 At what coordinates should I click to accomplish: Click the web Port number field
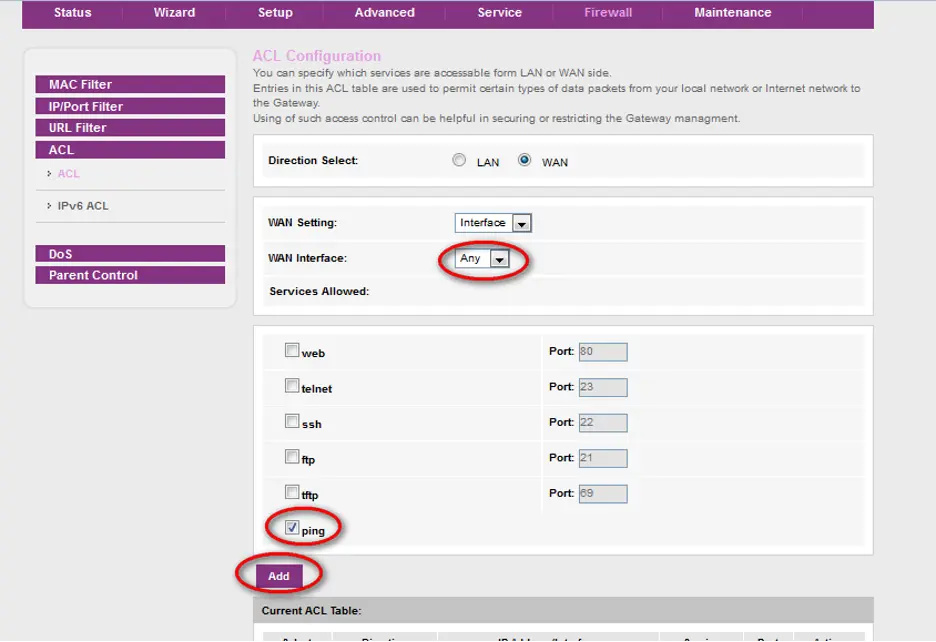(x=602, y=352)
